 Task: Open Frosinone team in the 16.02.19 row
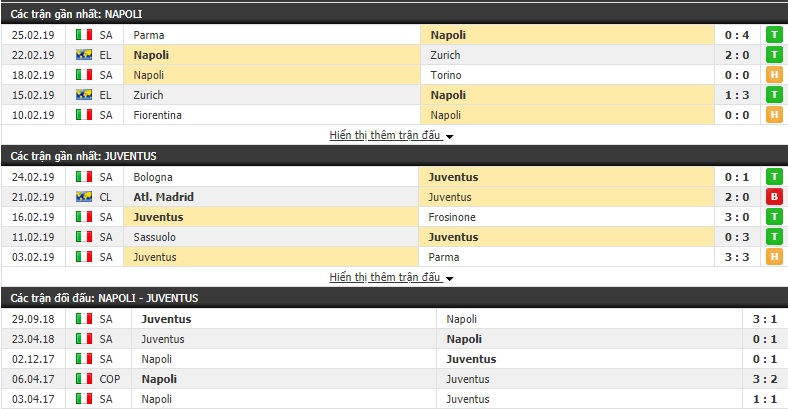tap(452, 217)
